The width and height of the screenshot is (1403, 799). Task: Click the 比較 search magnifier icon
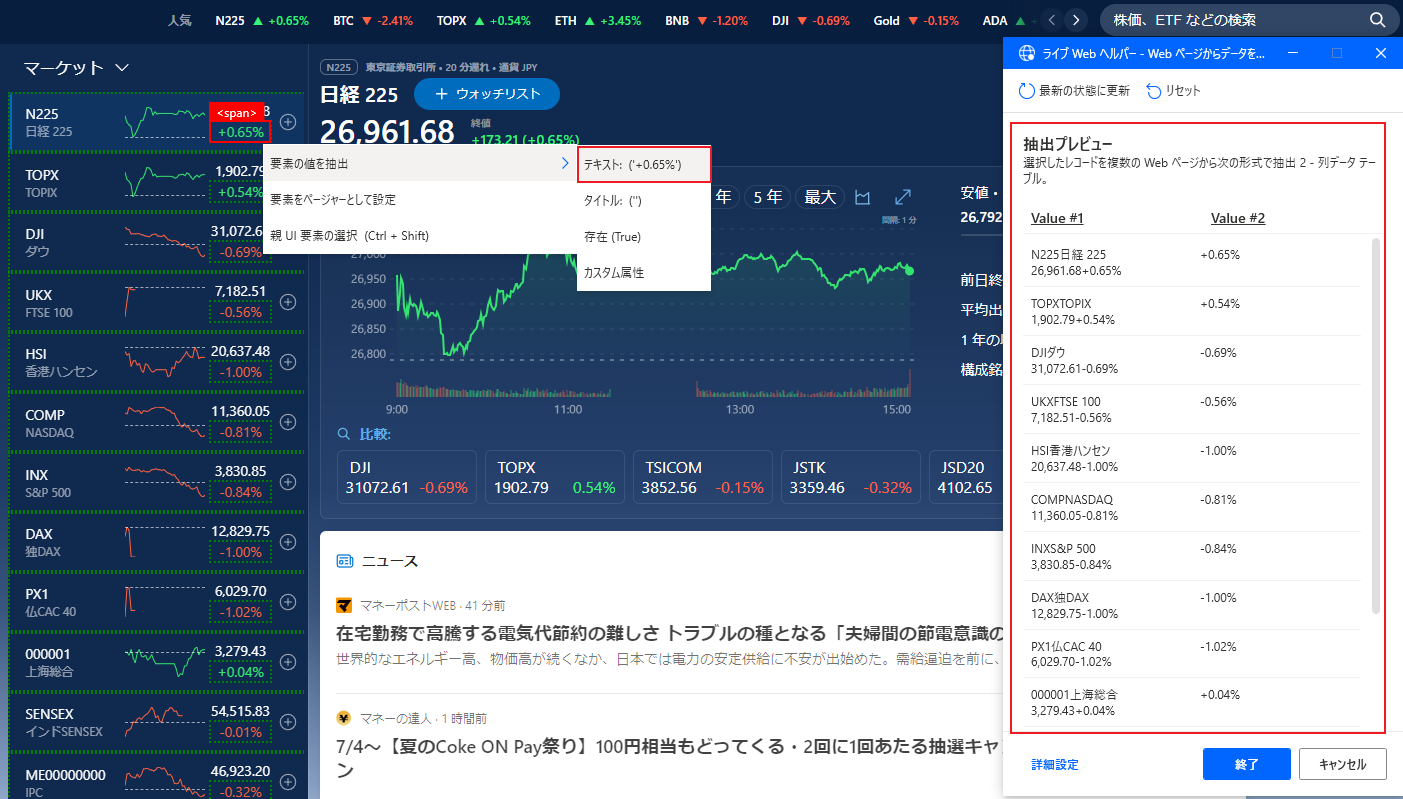coord(344,434)
